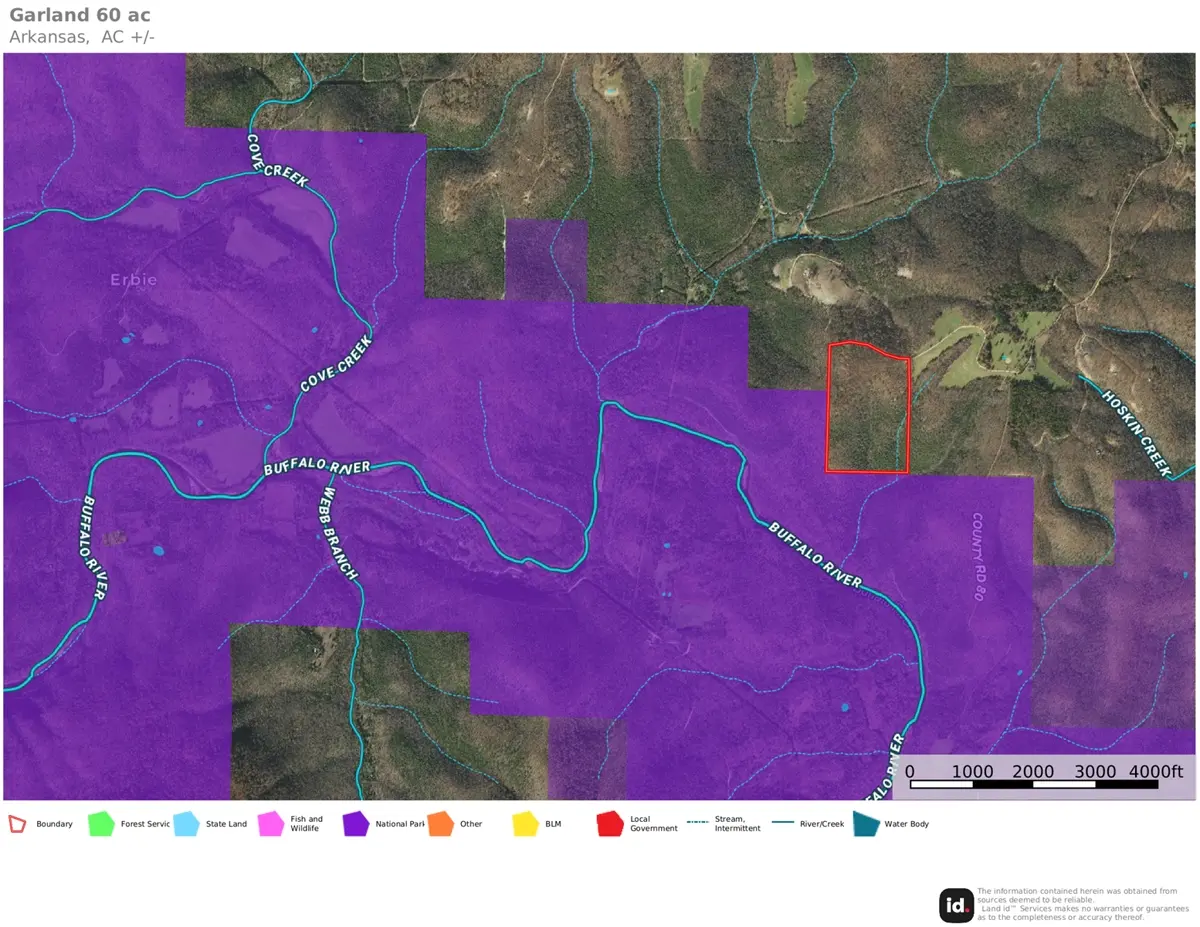Screen dimensions: 1200x927
Task: Click inside the red-outlined property parcel
Action: (867, 410)
